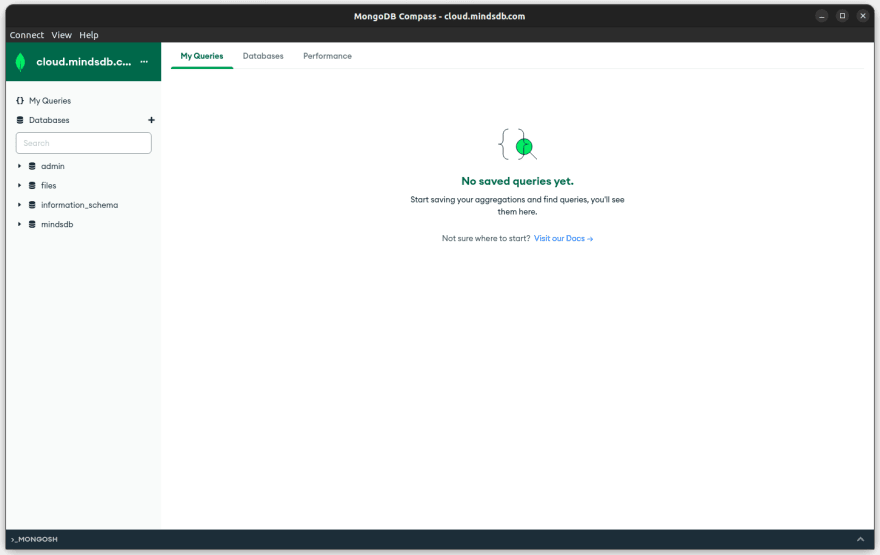The width and height of the screenshot is (880, 555).
Task: Expand the information_schema database tree
Action: (x=19, y=205)
